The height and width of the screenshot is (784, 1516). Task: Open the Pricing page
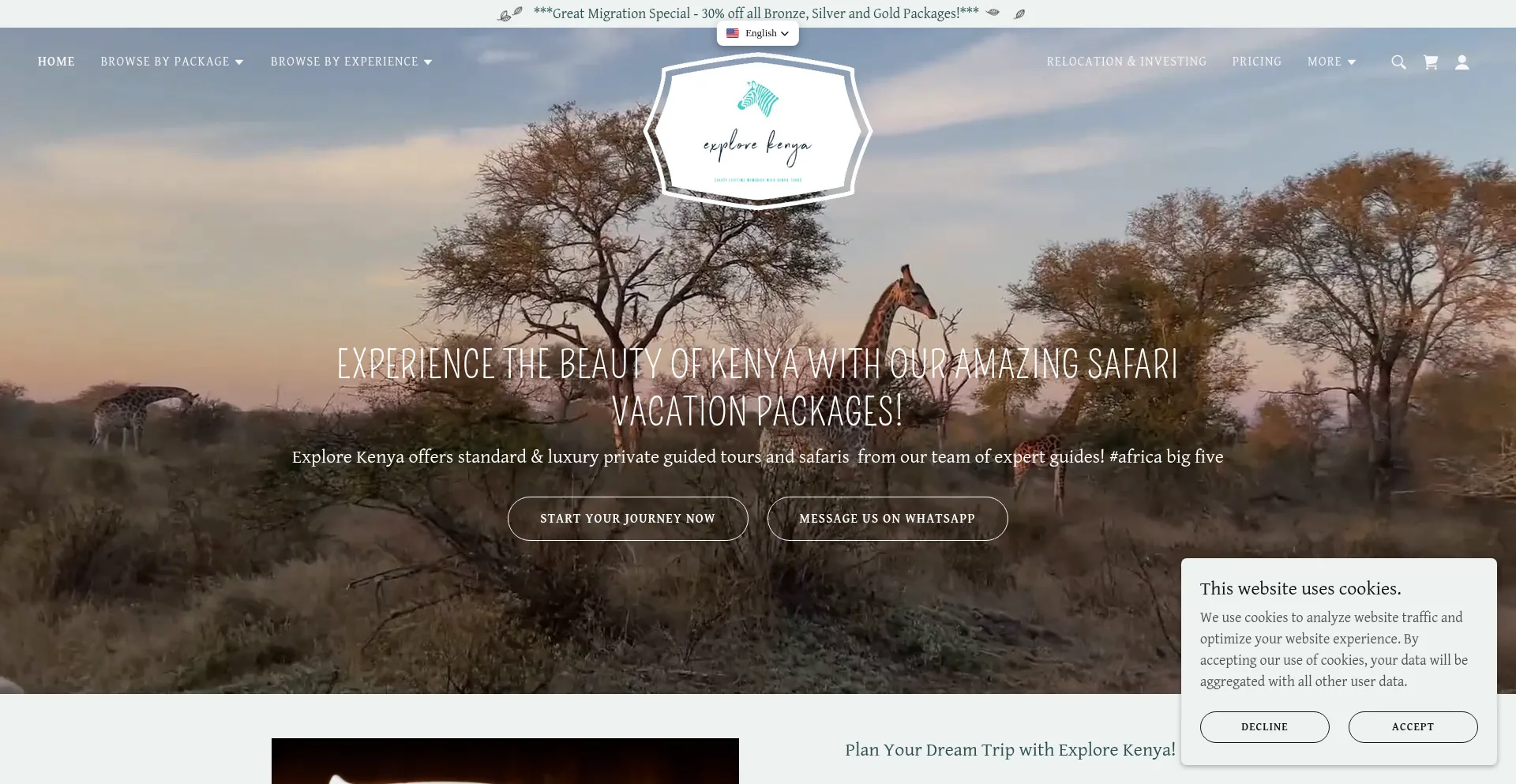(x=1257, y=62)
